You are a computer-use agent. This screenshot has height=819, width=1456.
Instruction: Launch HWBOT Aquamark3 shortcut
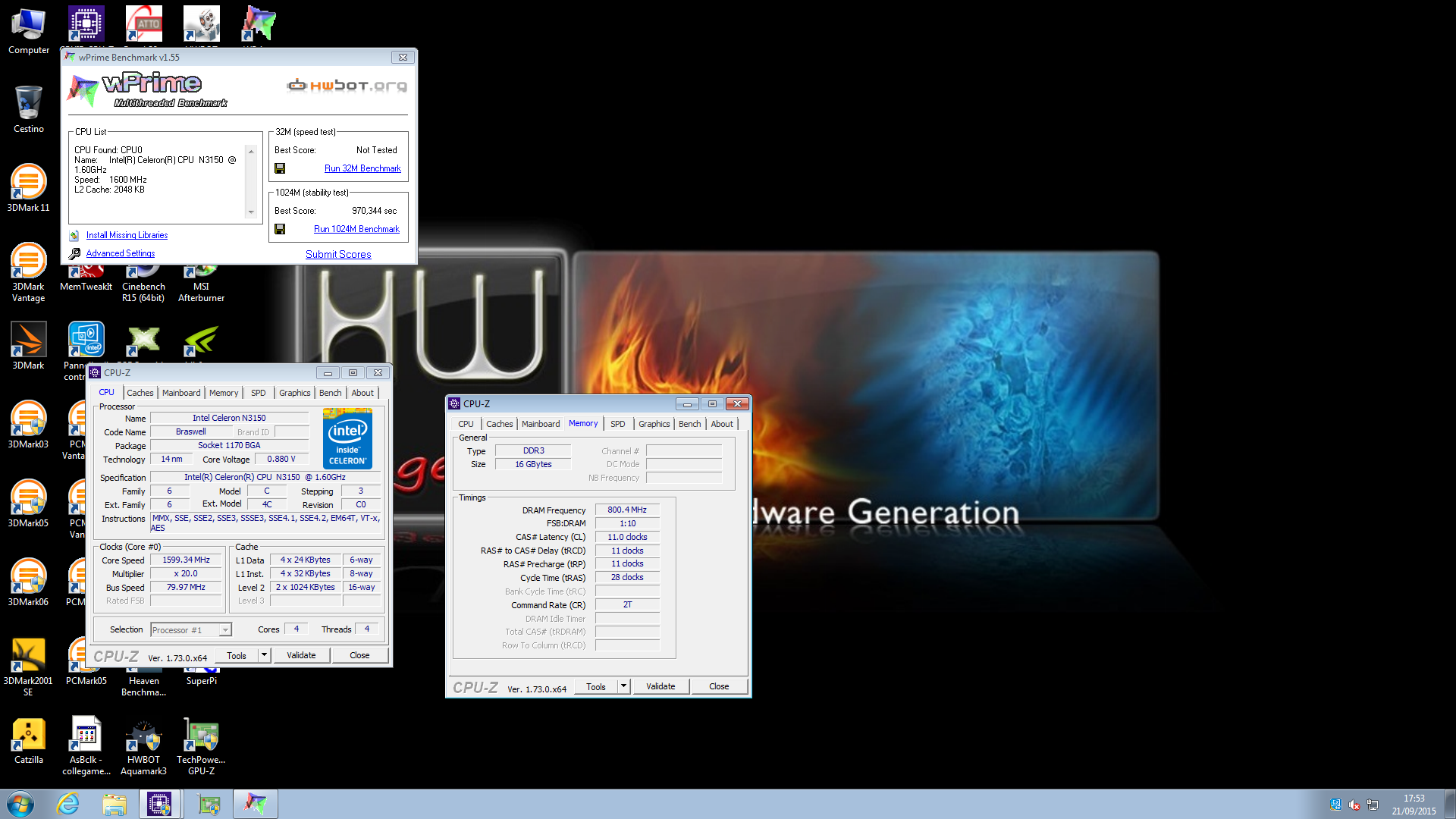click(x=144, y=746)
